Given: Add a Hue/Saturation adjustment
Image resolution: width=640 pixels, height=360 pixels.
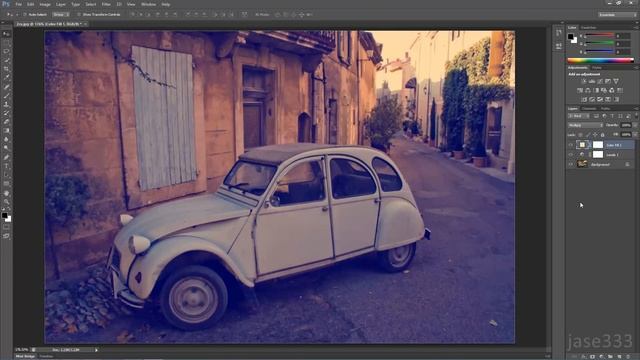Looking at the screenshot, I should 580,90.
